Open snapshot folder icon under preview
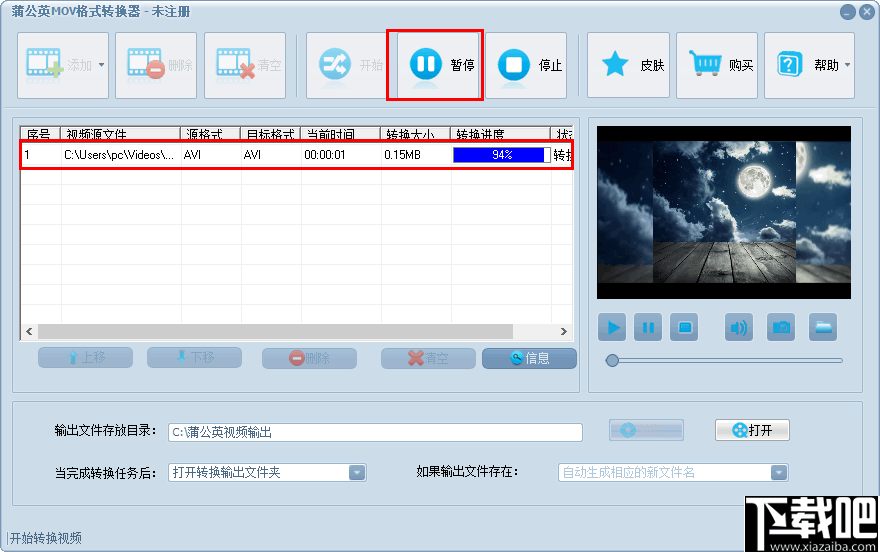Viewport: 880px width, 552px height. click(823, 327)
